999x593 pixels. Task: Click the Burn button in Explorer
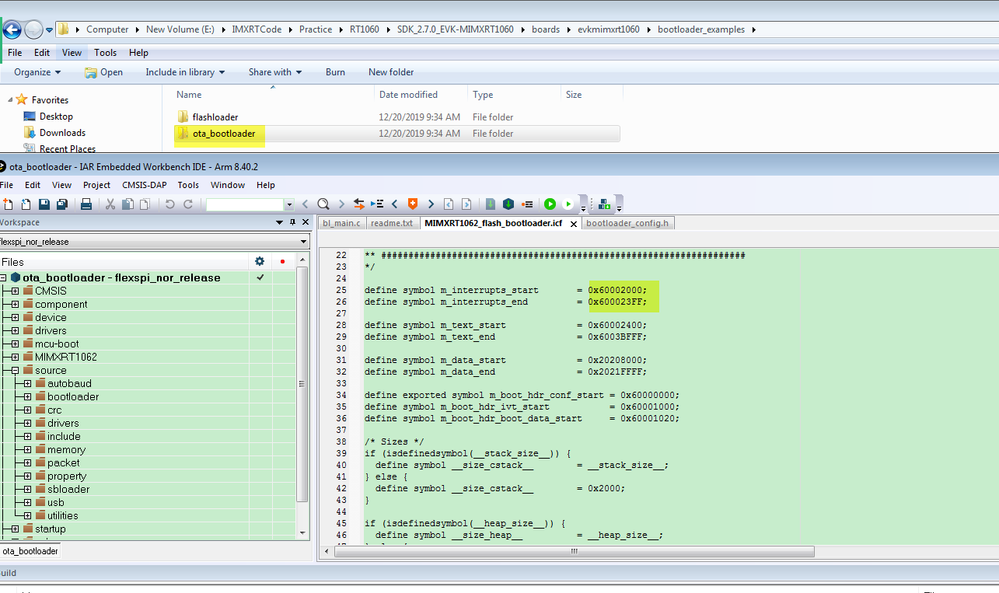tap(335, 72)
